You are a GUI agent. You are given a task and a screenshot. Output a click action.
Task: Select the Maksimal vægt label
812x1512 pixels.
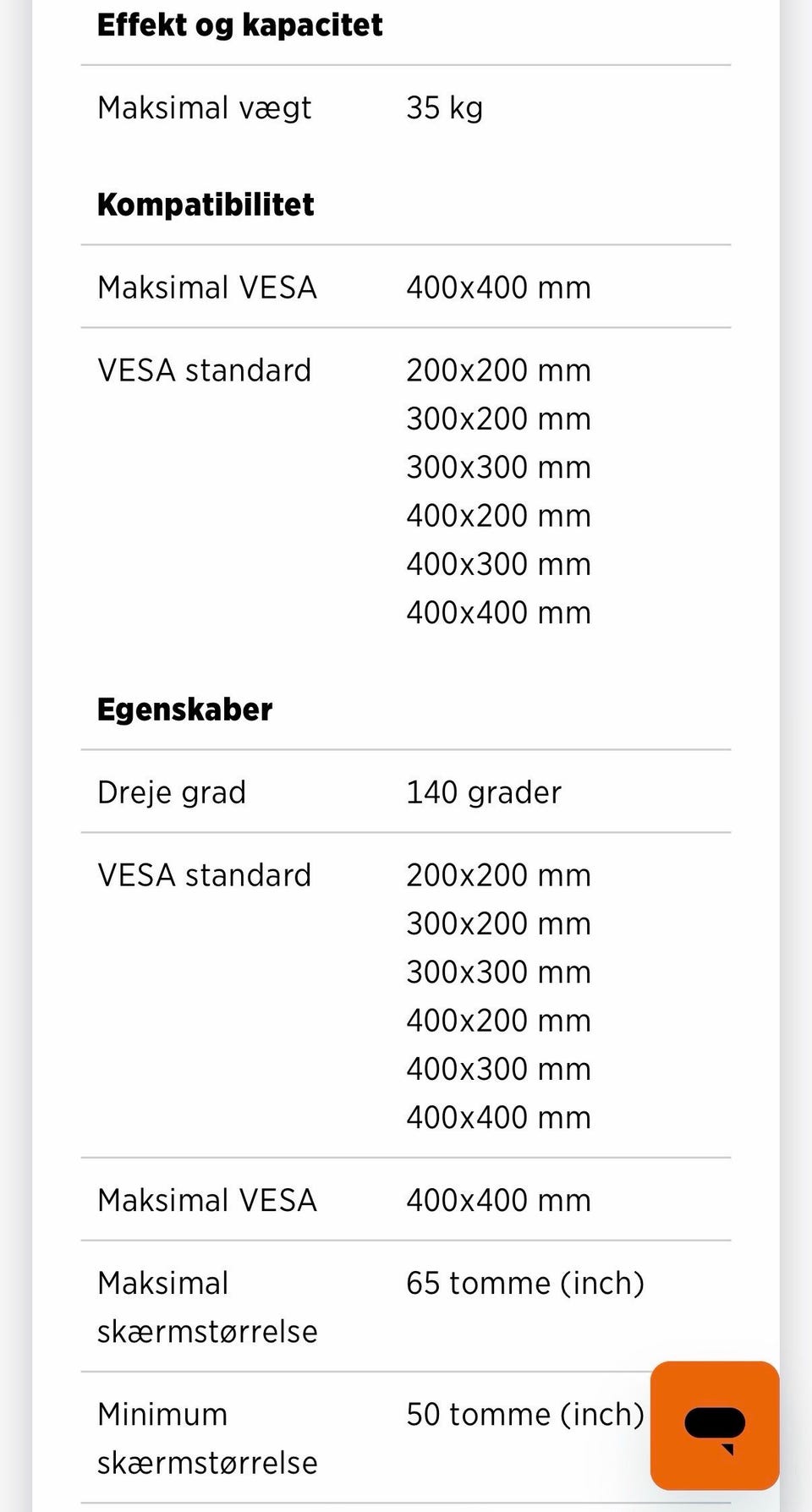tap(204, 108)
